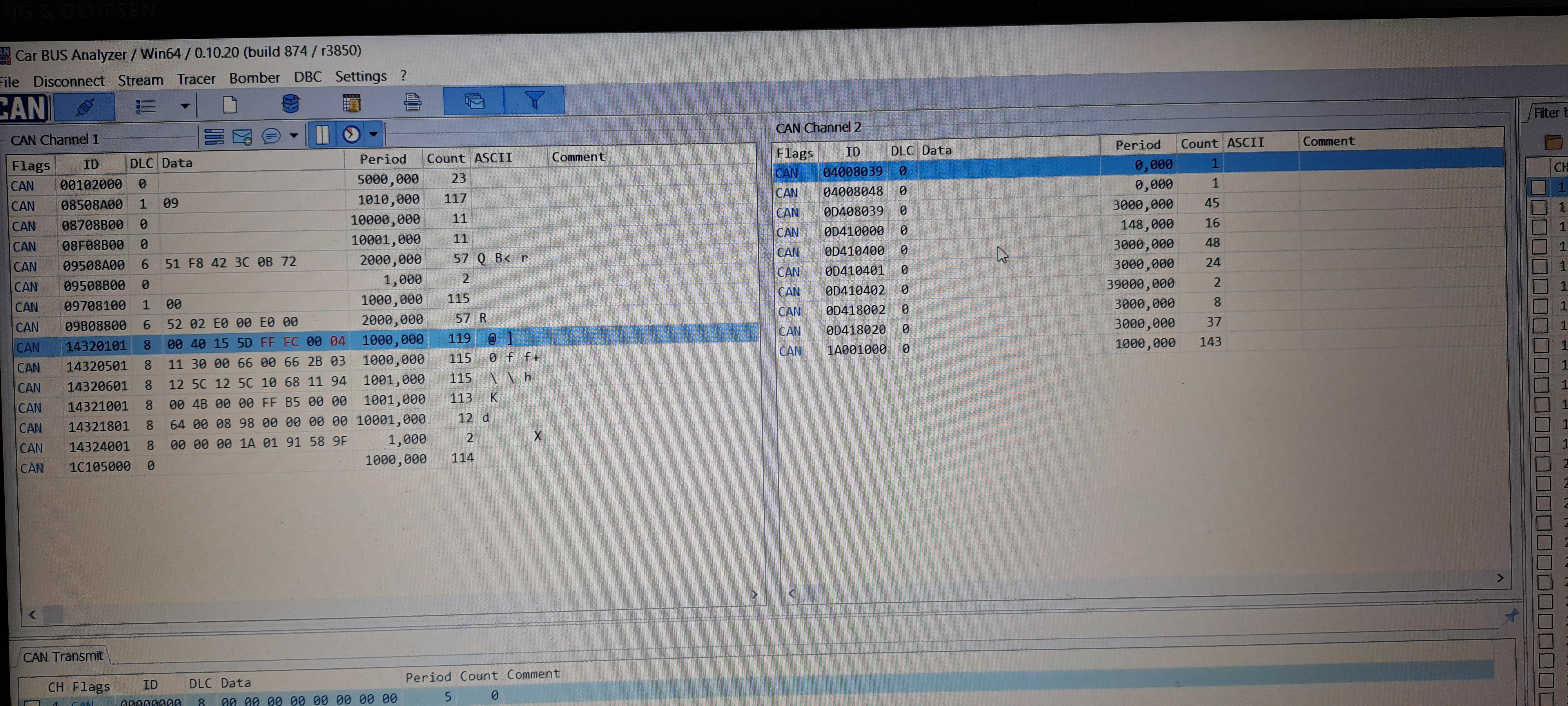Click the clock period icon

click(351, 135)
